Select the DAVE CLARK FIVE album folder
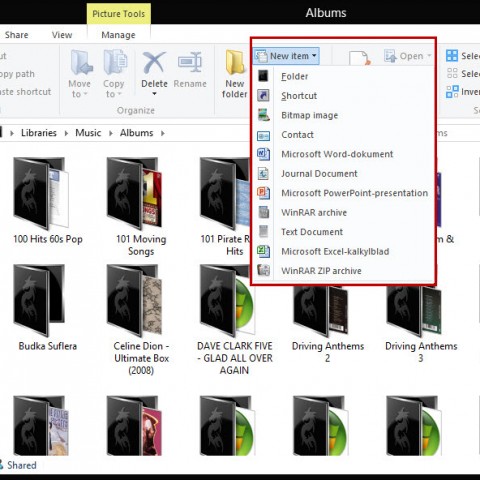This screenshot has width=480, height=480. 234,320
